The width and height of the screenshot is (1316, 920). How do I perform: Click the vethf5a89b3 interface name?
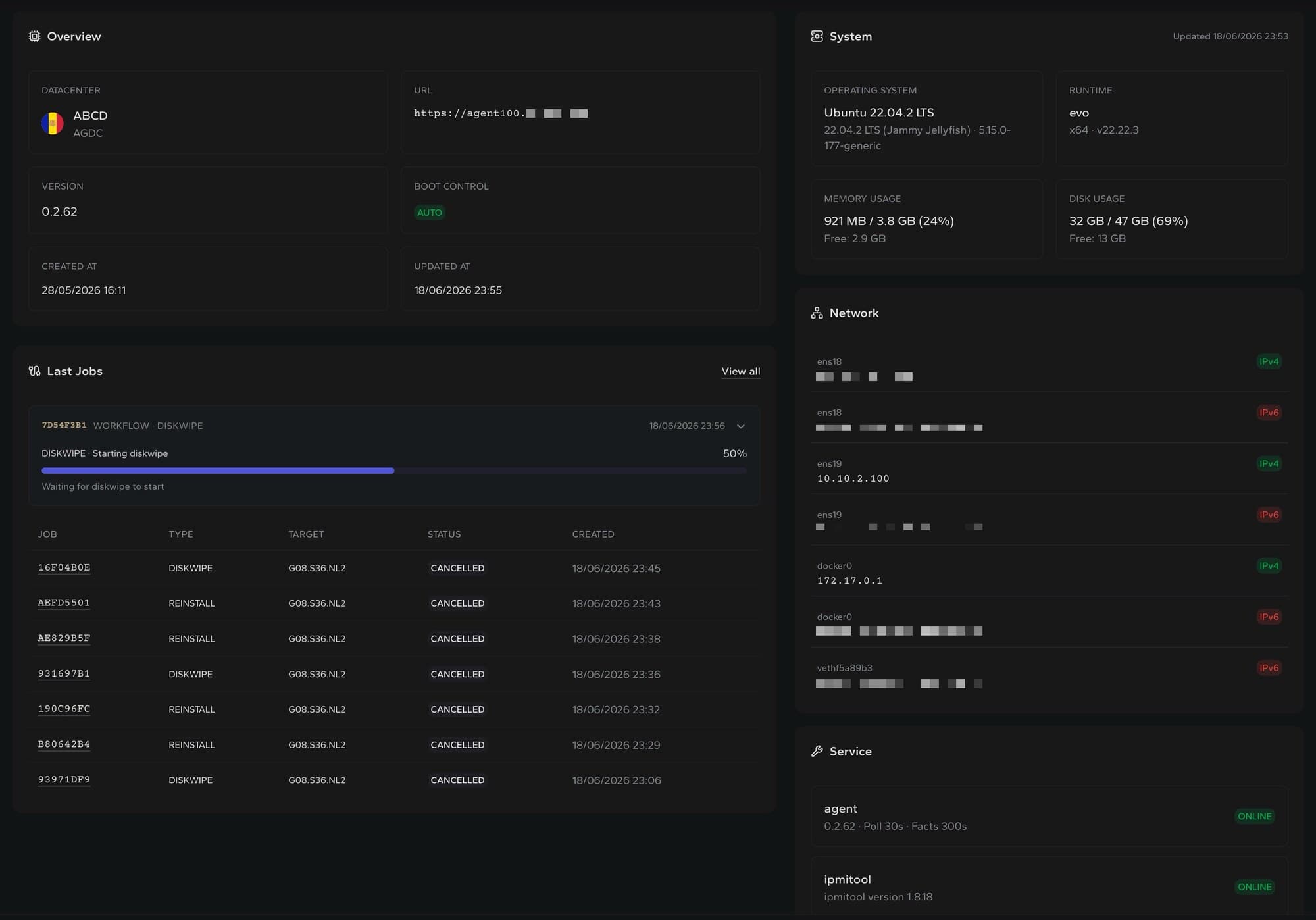[844, 668]
